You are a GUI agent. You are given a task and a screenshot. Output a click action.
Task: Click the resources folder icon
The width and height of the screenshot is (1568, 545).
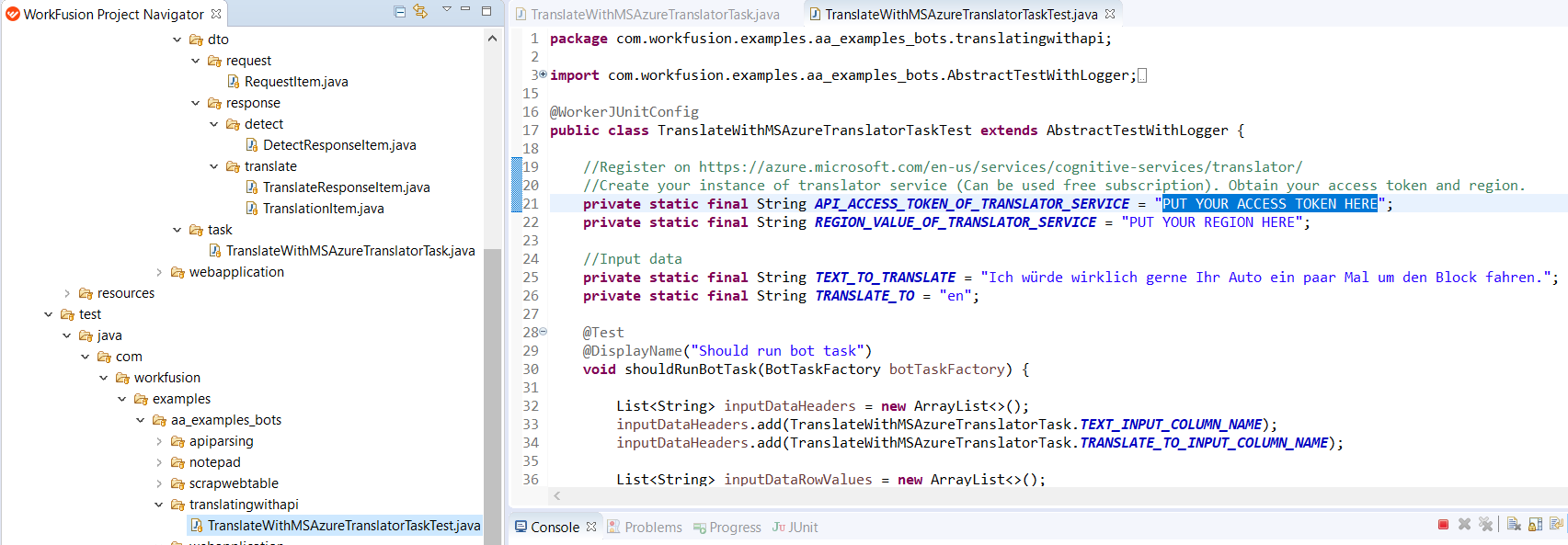[86, 293]
